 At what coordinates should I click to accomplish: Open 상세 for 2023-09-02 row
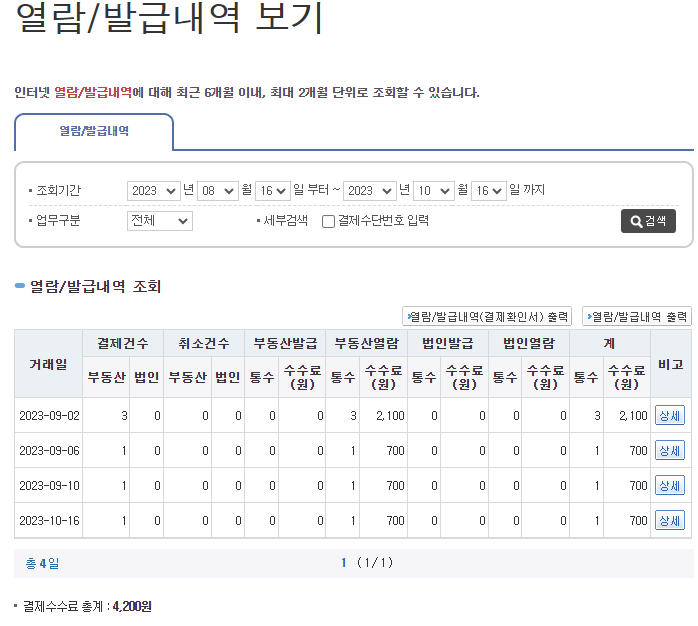tap(670, 416)
